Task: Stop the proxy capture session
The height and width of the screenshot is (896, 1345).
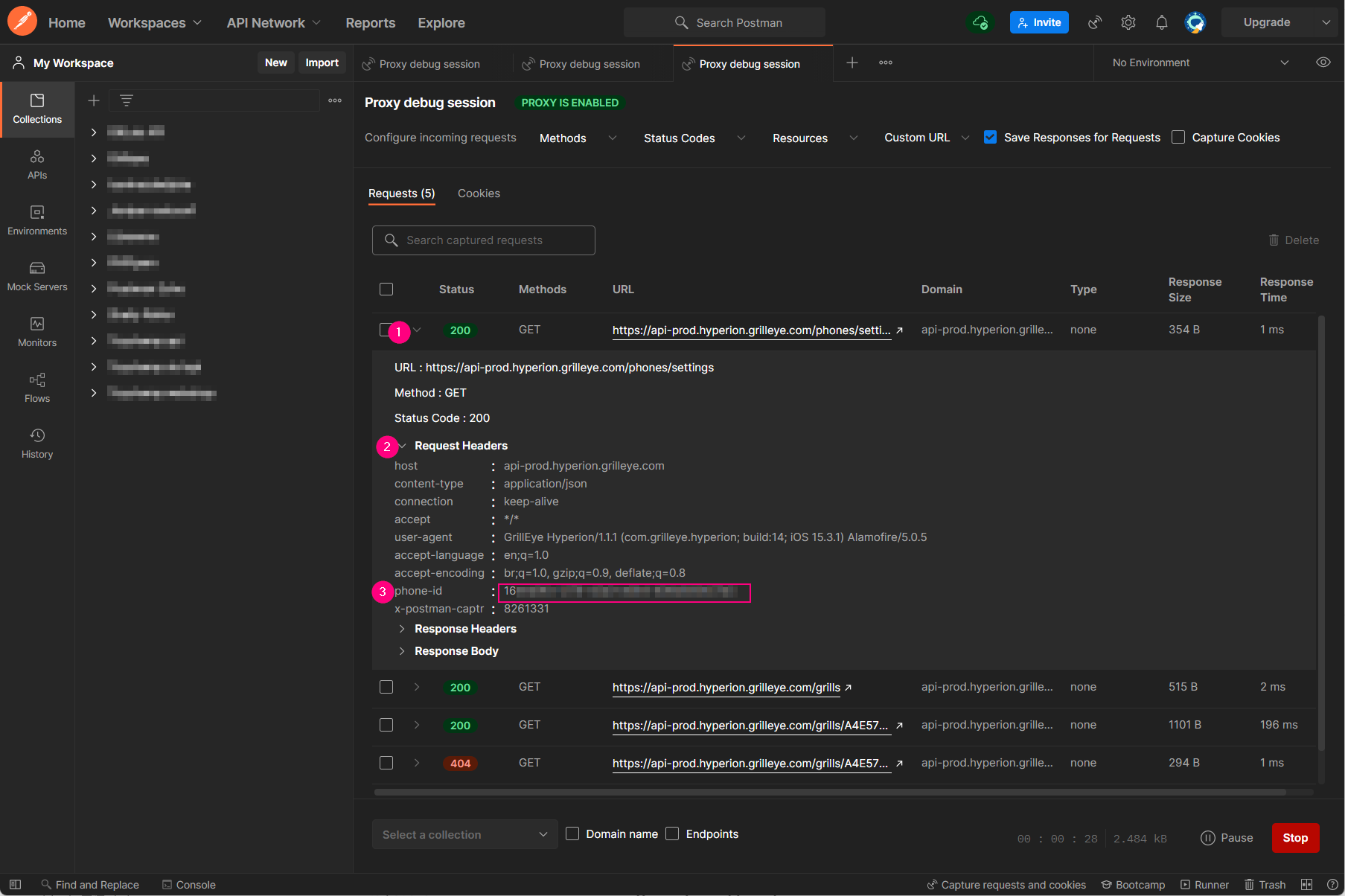Action: [x=1295, y=838]
